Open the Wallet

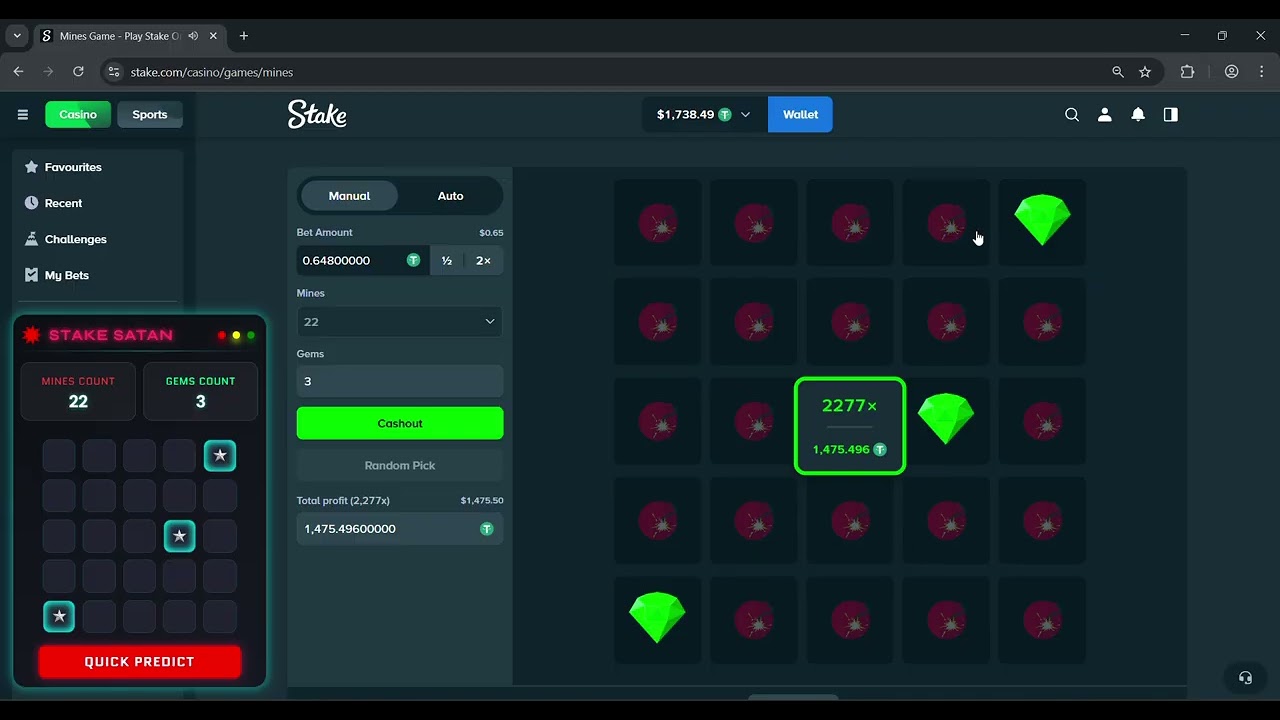click(800, 114)
